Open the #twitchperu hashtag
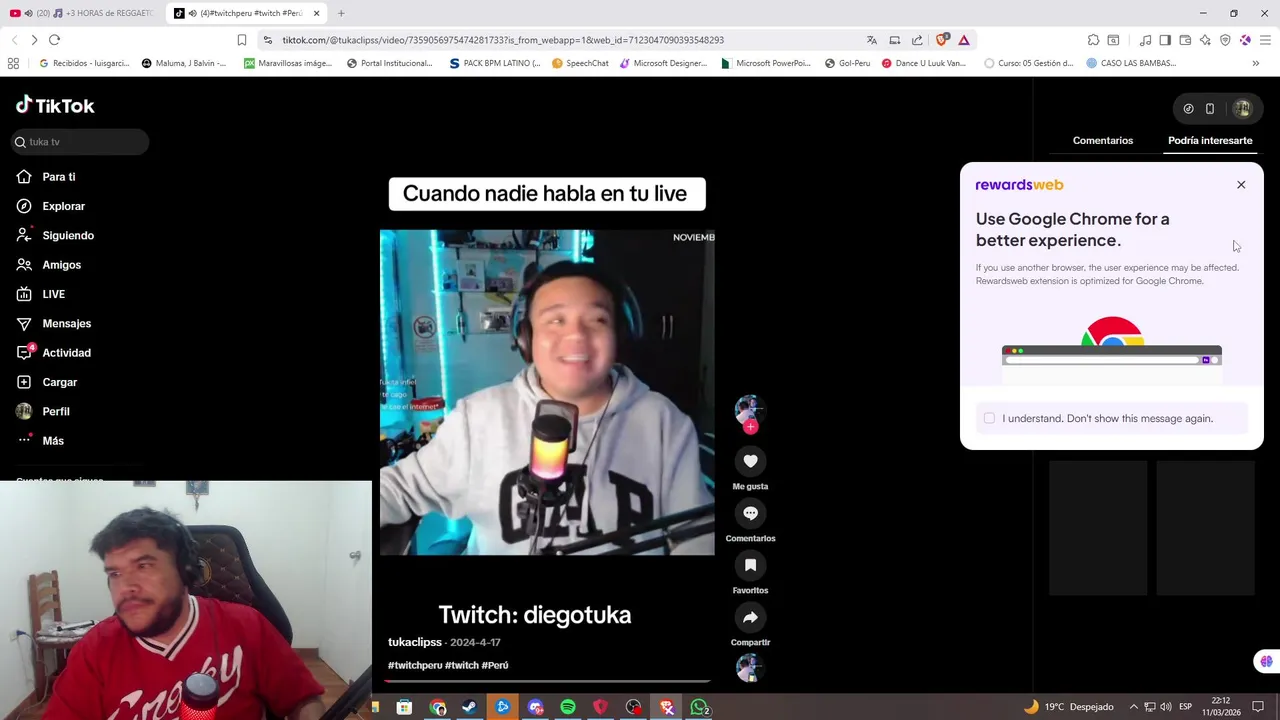The width and height of the screenshot is (1280, 720). [x=415, y=665]
